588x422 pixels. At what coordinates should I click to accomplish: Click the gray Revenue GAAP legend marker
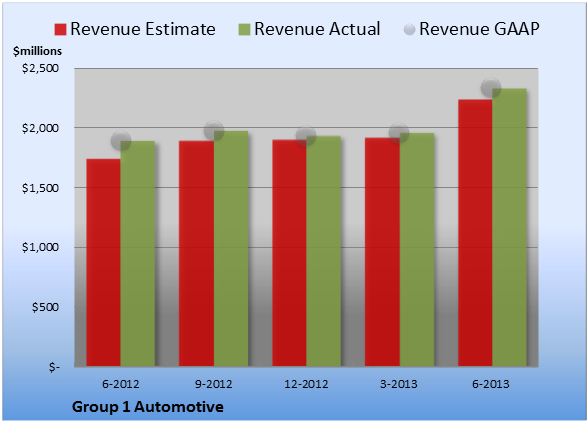[410, 30]
